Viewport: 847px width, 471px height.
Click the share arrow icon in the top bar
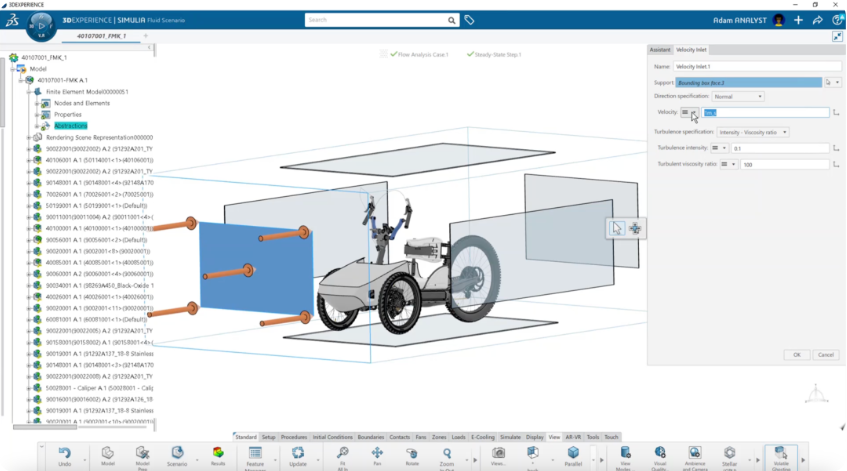pos(818,20)
